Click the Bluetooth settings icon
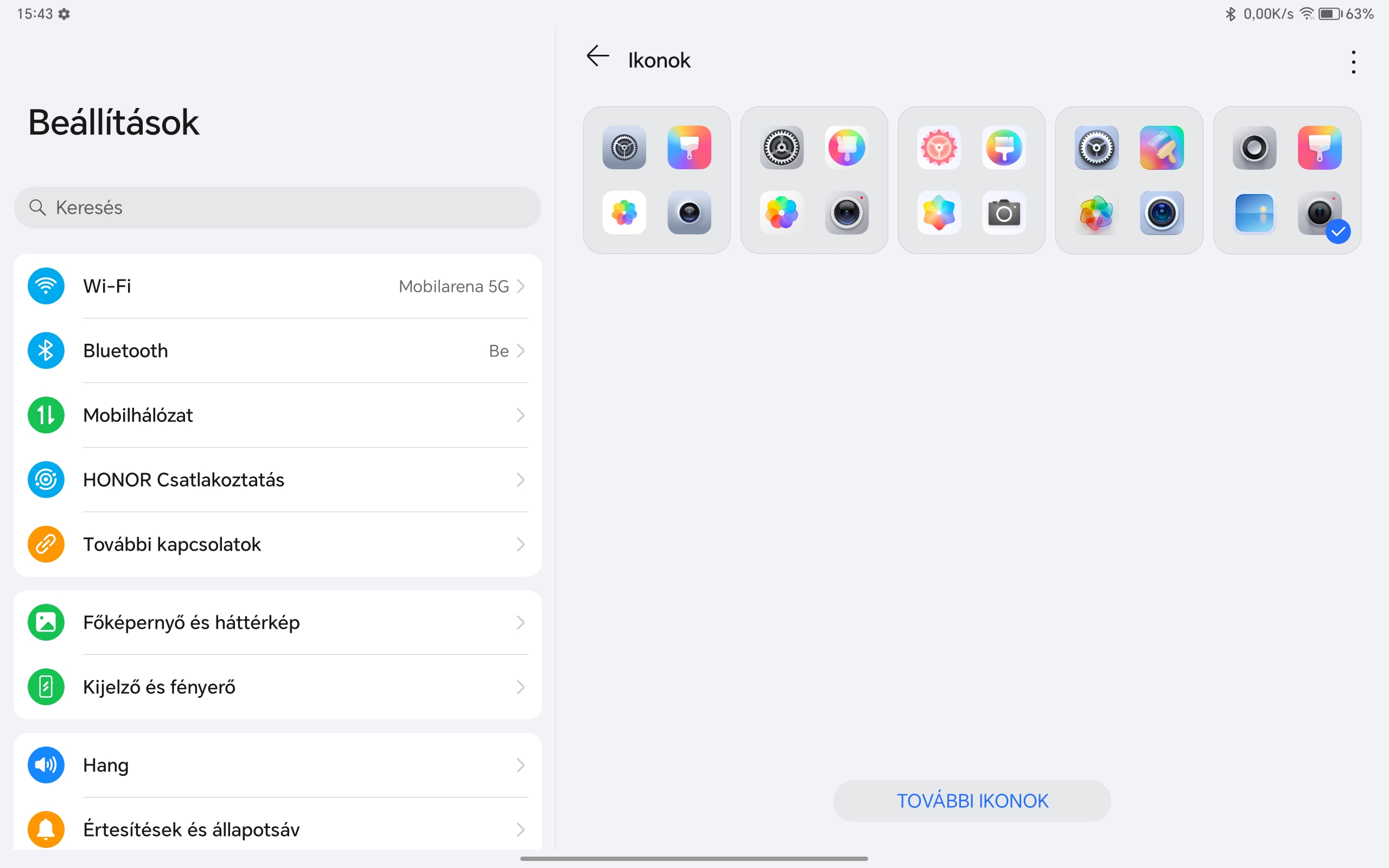This screenshot has width=1389, height=868. point(46,350)
